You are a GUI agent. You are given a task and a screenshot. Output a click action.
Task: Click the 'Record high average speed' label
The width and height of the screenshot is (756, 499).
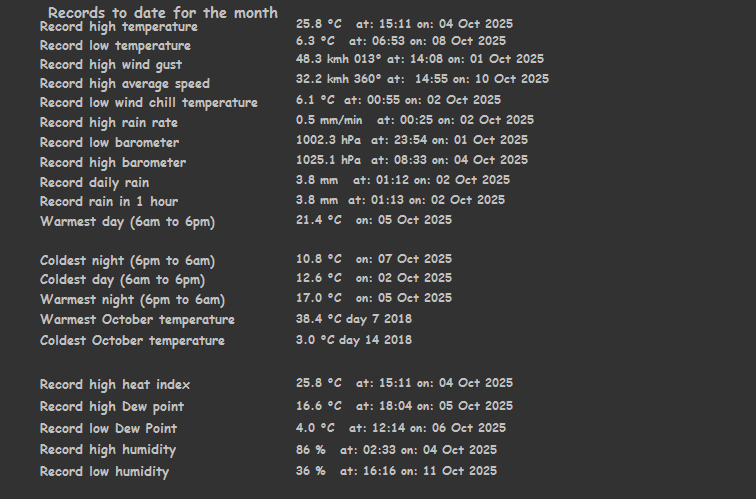[x=125, y=84]
